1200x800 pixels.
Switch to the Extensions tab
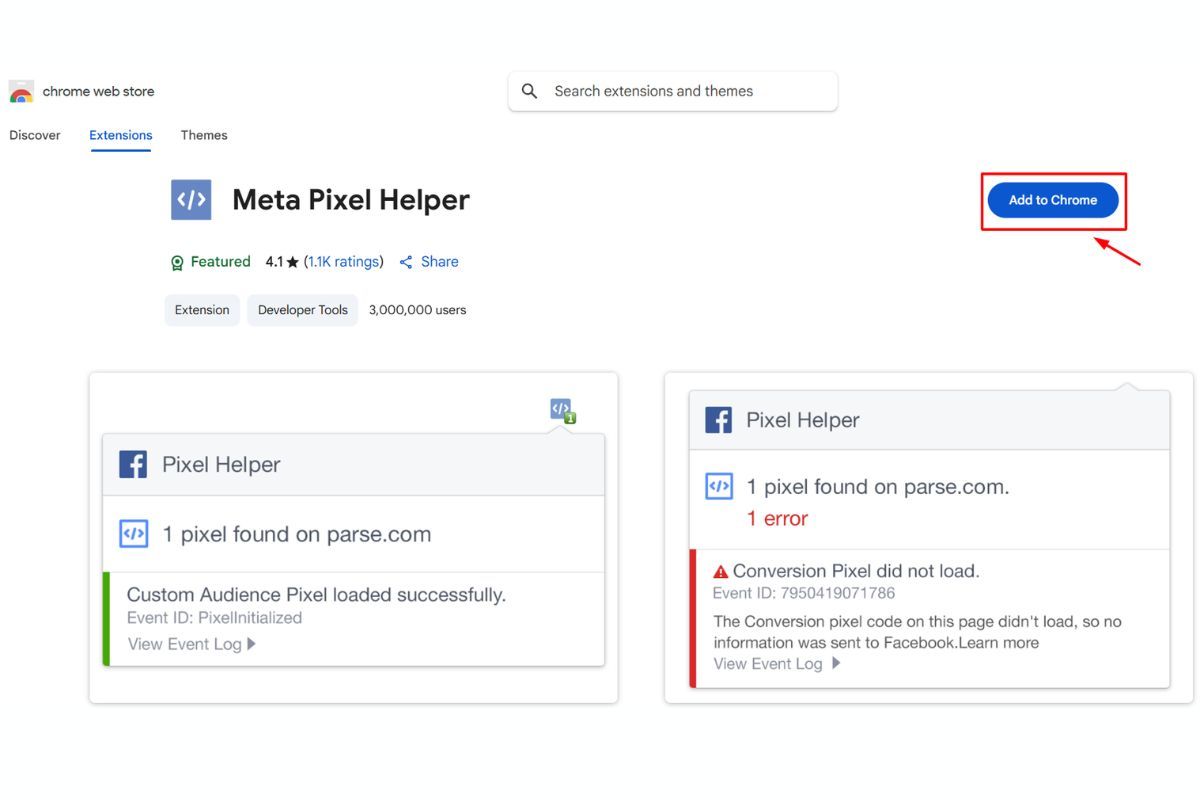tap(120, 135)
